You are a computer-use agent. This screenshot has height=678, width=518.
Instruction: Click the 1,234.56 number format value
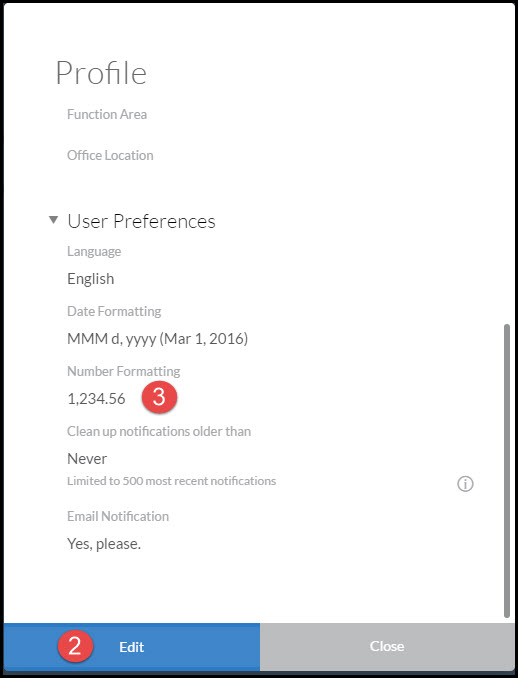point(96,399)
